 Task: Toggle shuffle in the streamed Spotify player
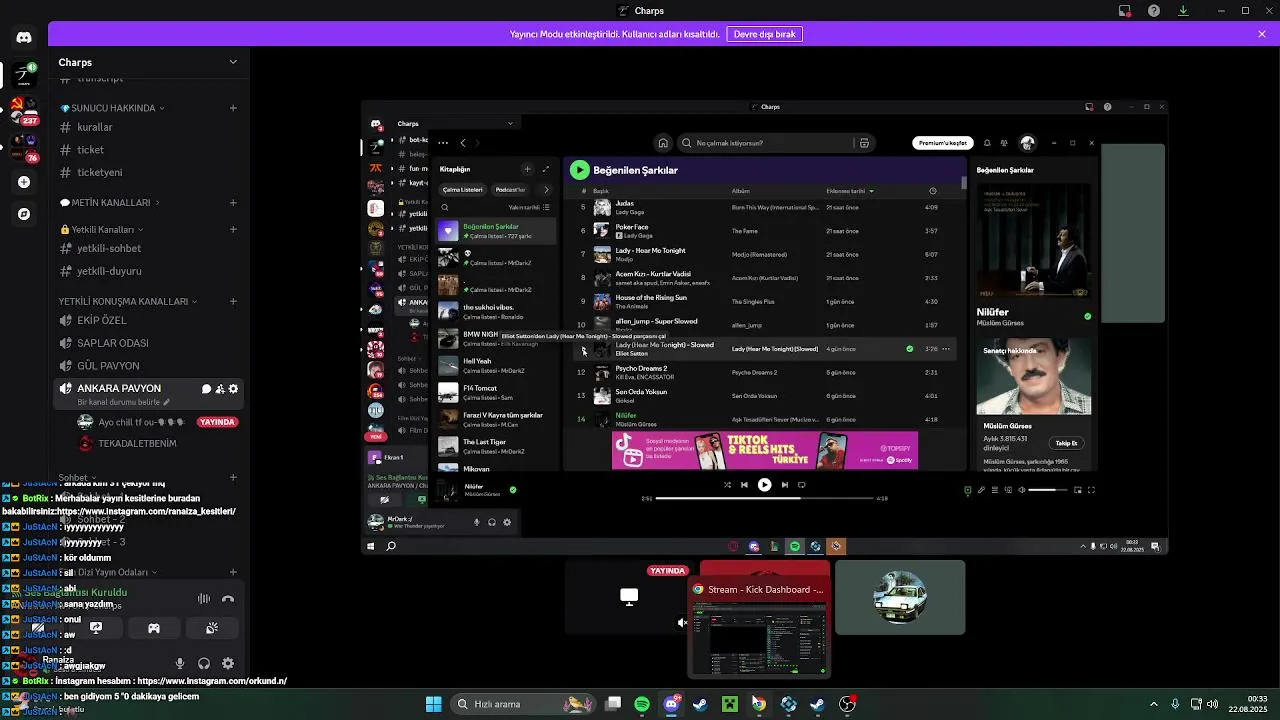pyautogui.click(x=727, y=485)
